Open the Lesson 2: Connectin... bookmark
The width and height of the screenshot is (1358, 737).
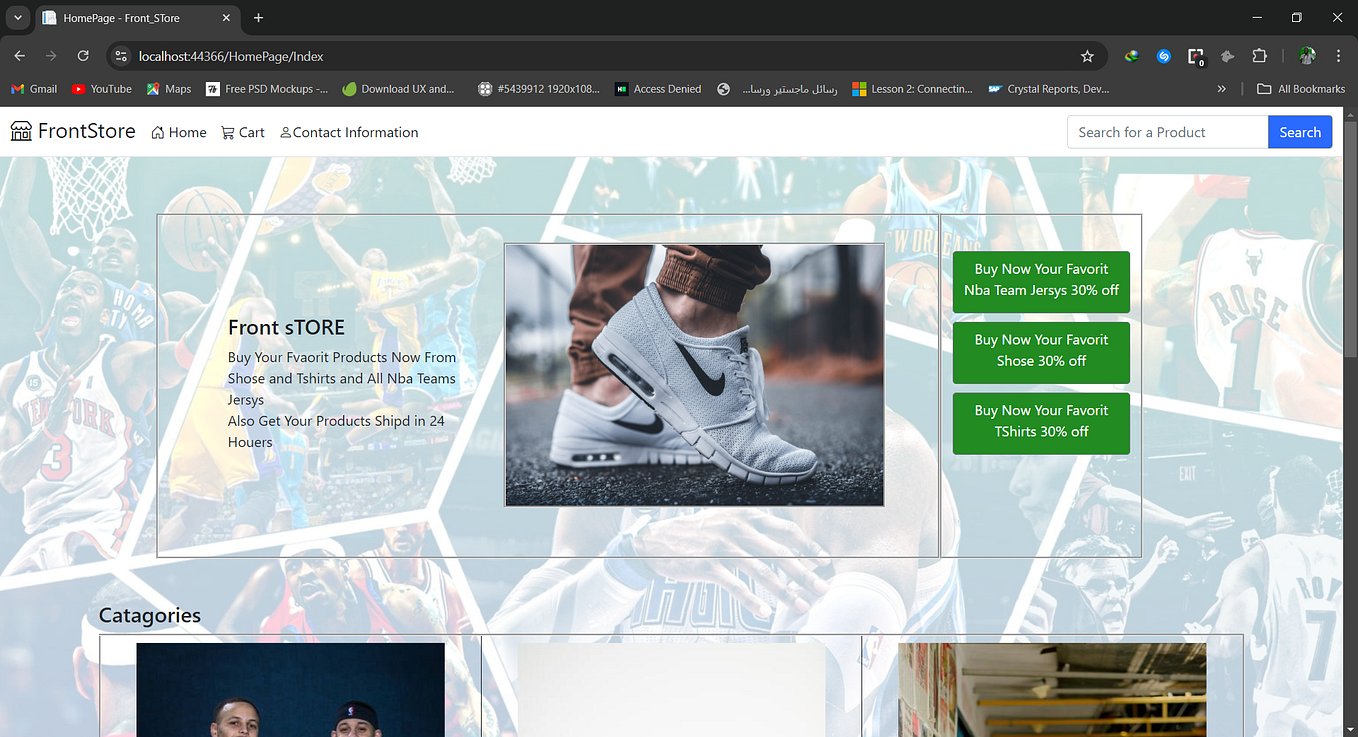coord(912,89)
